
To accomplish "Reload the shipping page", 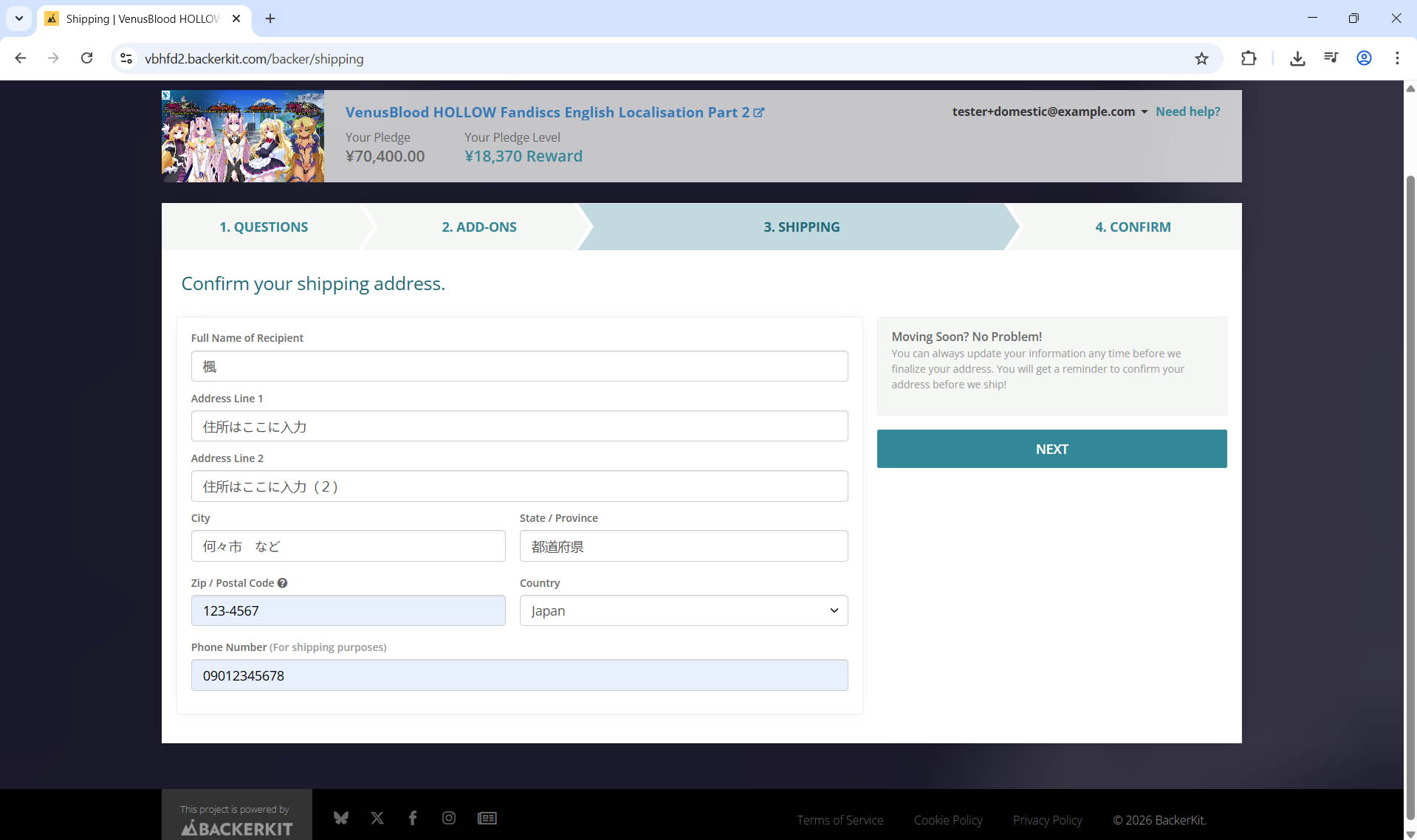I will pos(86,58).
